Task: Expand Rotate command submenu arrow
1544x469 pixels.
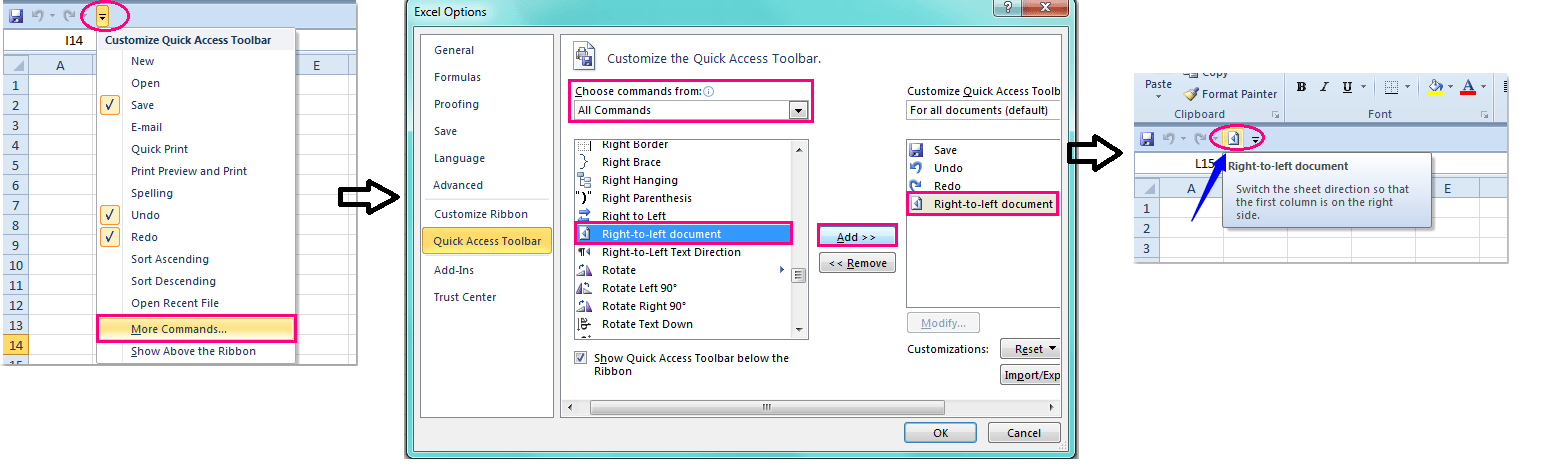Action: click(781, 270)
